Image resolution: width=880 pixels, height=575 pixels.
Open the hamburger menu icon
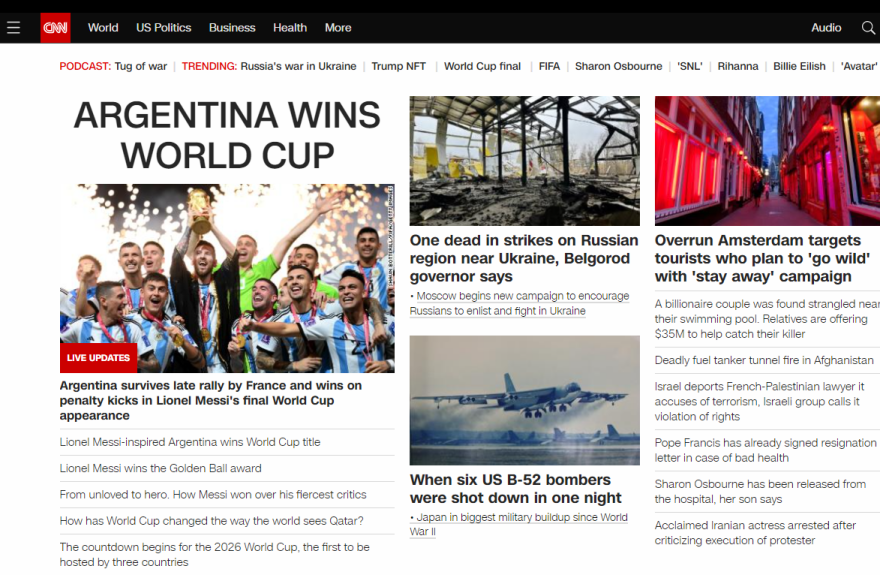click(x=13, y=27)
